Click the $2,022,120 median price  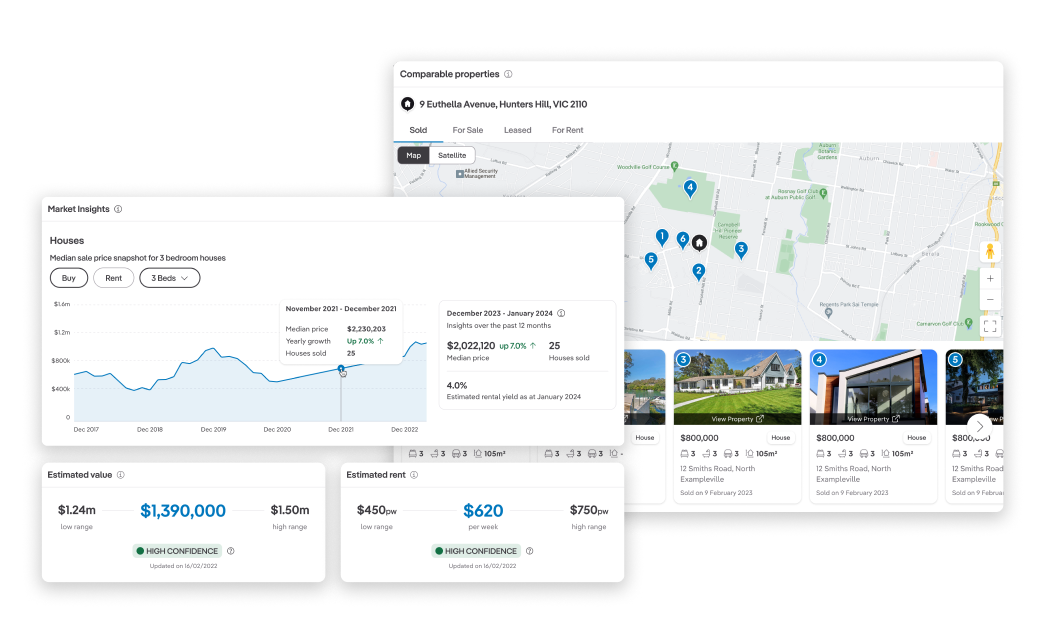471,346
